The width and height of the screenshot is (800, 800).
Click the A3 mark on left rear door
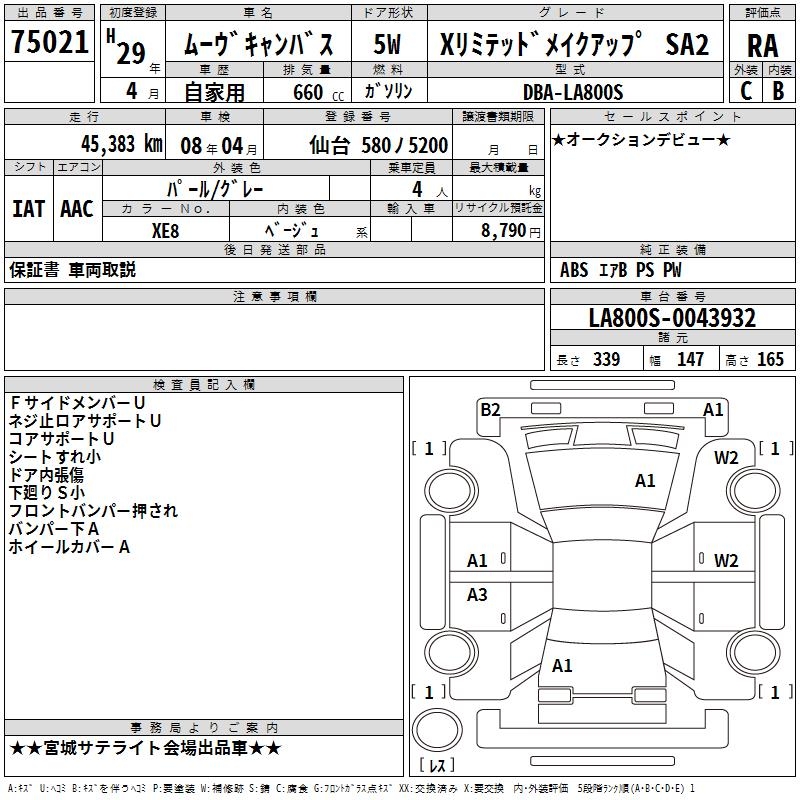pos(477,594)
